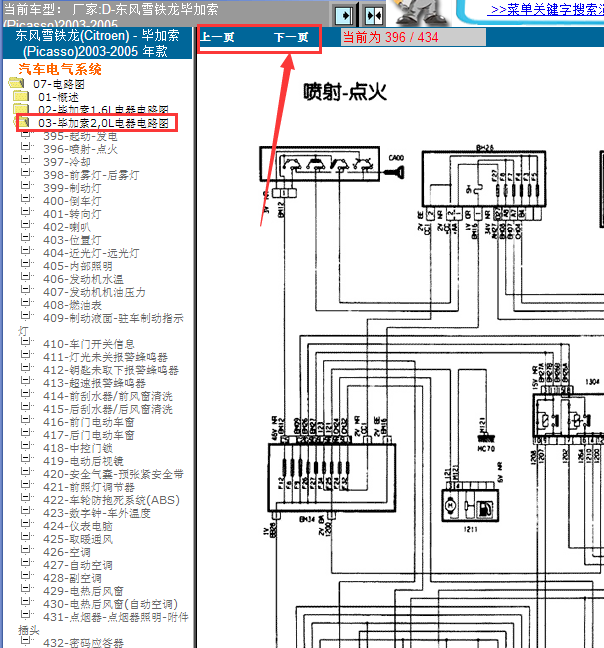Open page 395-起动-发电
Image resolution: width=604 pixels, height=648 pixels.
[x=80, y=136]
